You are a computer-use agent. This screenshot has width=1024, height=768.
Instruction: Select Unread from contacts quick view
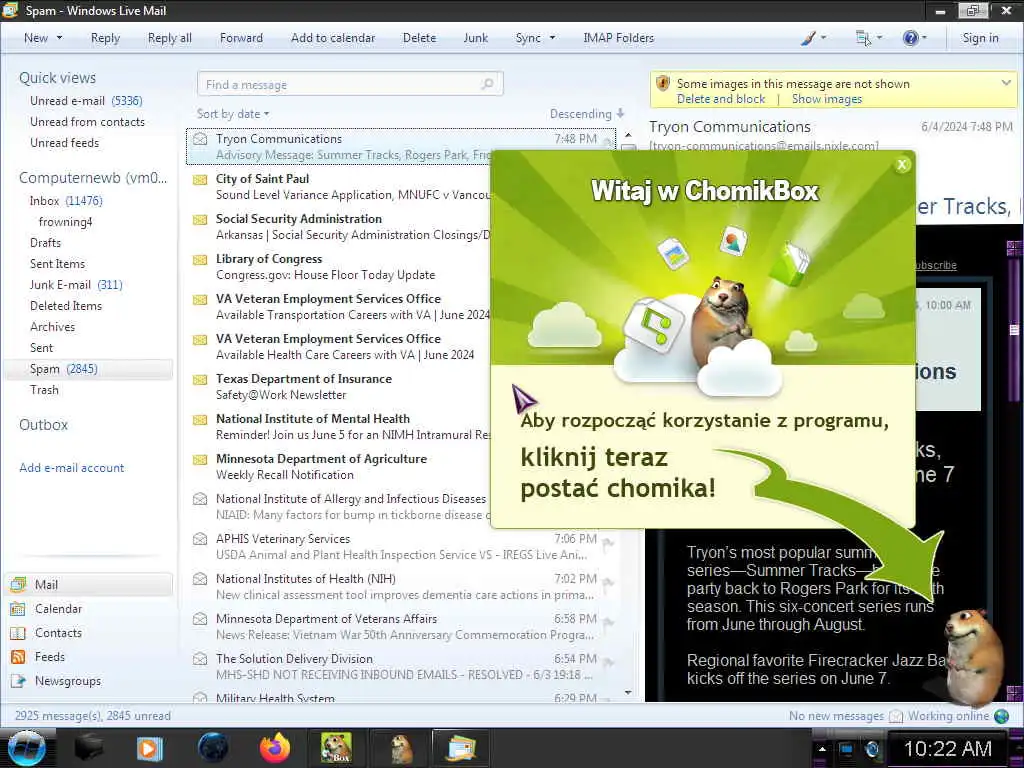(87, 121)
